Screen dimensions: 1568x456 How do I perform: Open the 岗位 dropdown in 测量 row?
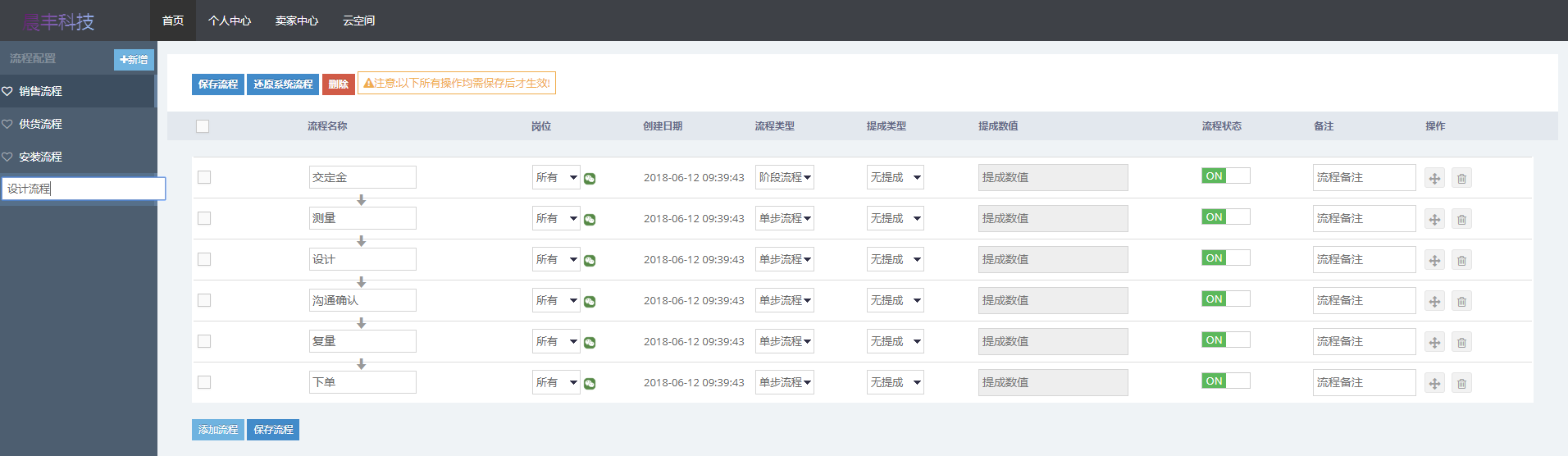556,218
